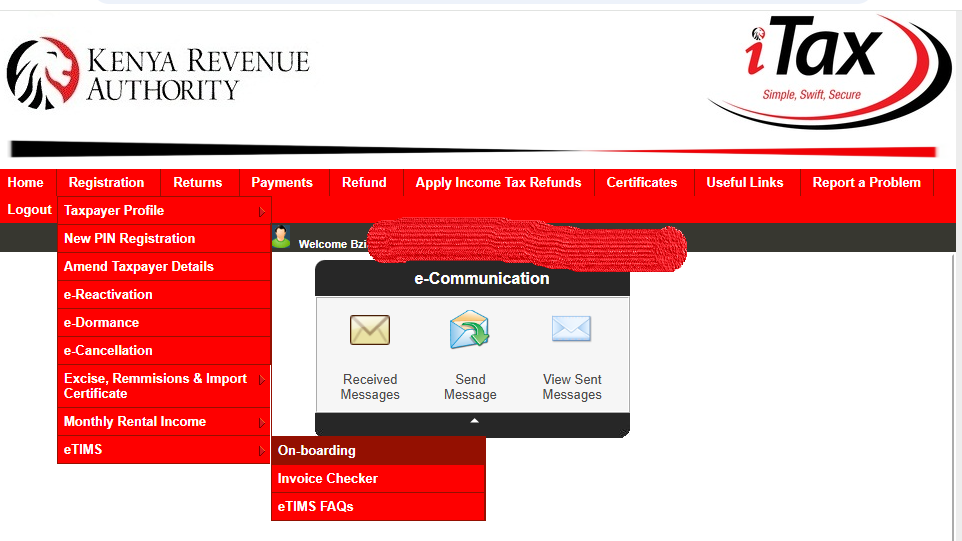Viewport: 962px width, 541px height.
Task: Click Logout
Action: (29, 210)
